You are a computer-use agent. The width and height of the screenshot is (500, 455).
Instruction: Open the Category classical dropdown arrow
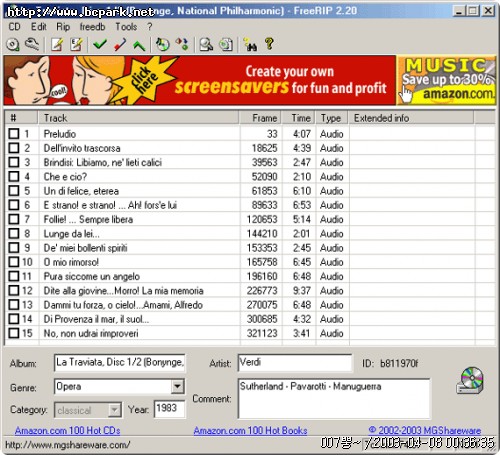coord(114,410)
